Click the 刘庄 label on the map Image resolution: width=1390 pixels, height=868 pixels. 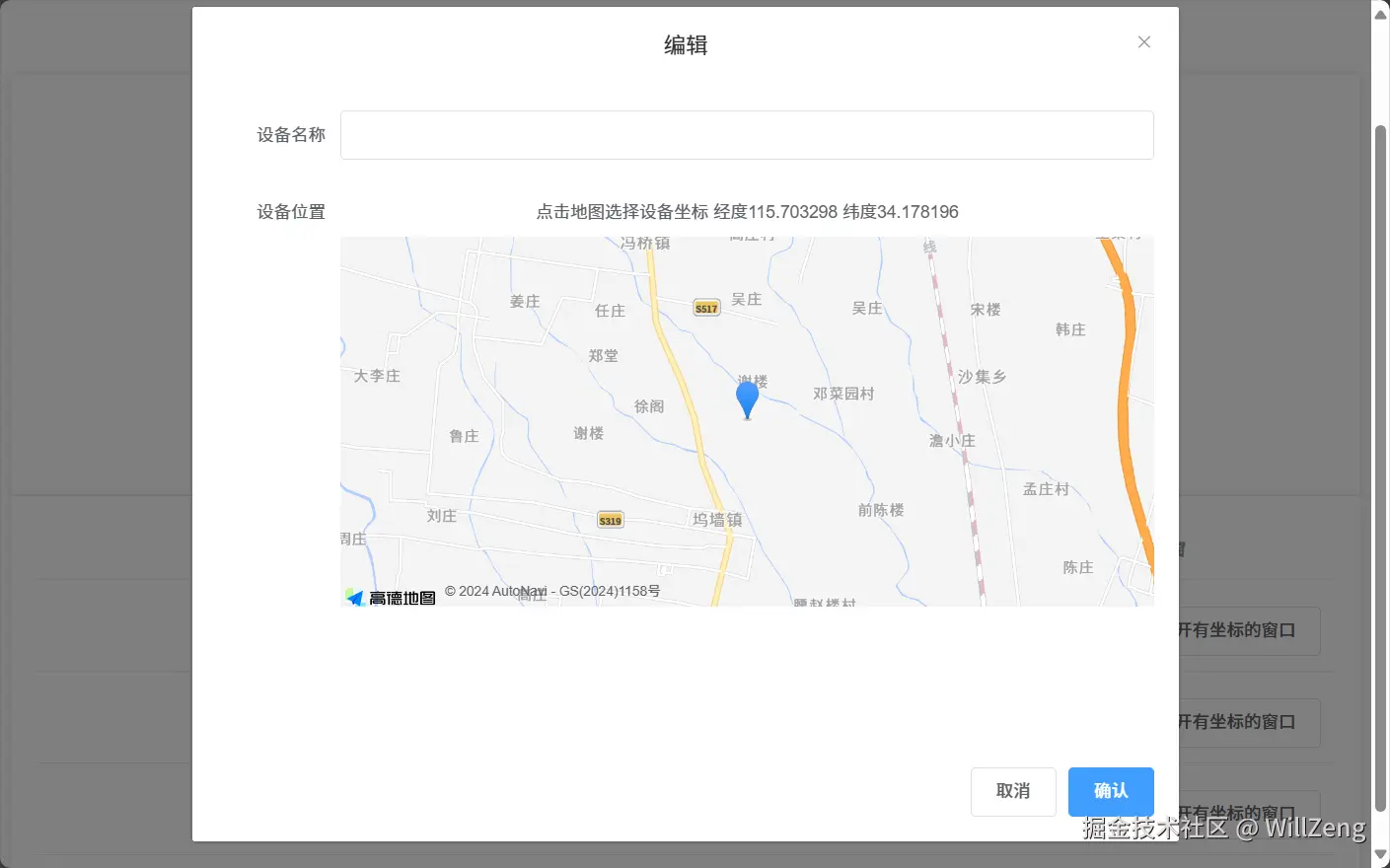point(441,516)
